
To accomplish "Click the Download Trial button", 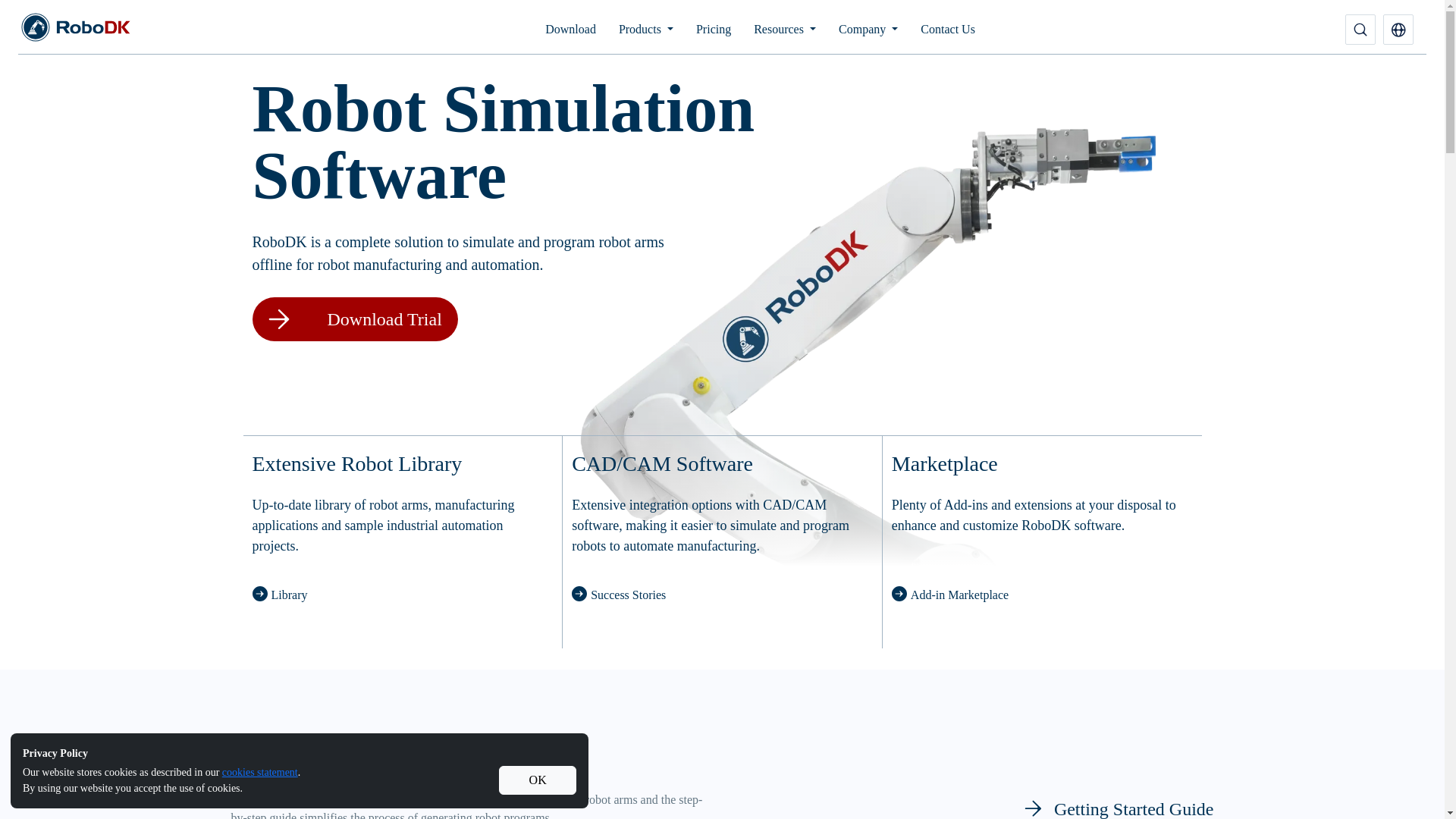I will (355, 319).
